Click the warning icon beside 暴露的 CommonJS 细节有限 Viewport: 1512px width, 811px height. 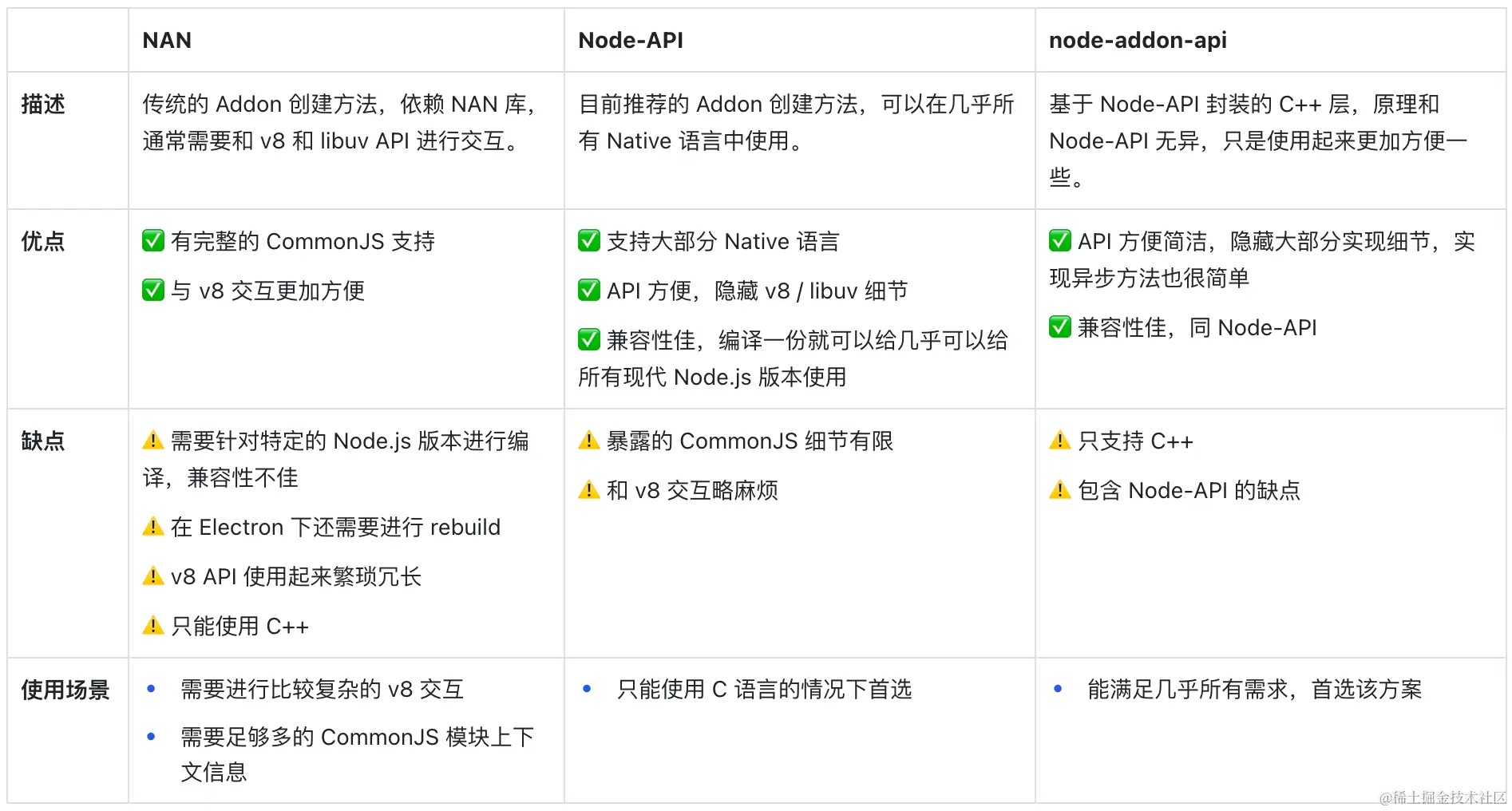(589, 440)
